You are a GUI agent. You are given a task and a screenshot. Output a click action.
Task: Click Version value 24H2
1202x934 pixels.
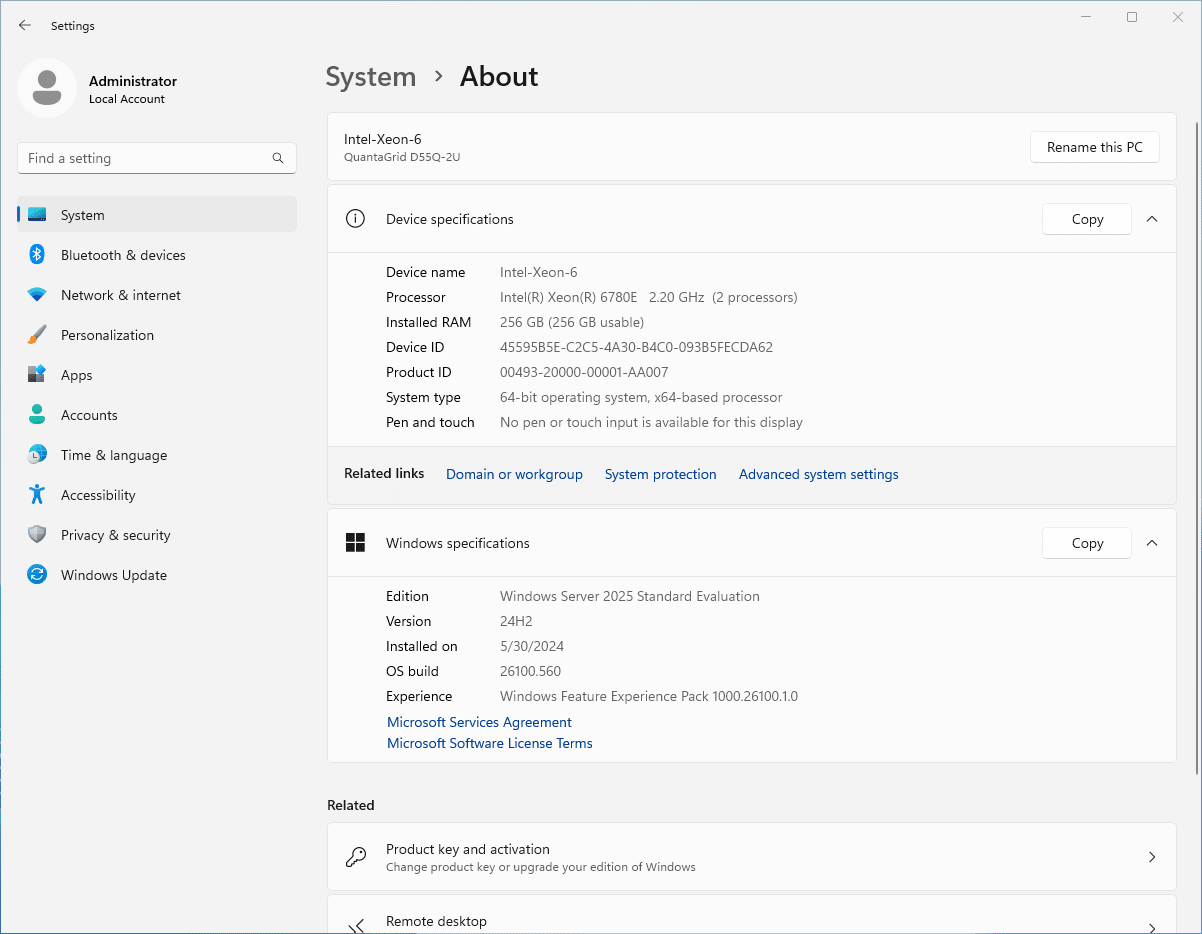click(516, 621)
